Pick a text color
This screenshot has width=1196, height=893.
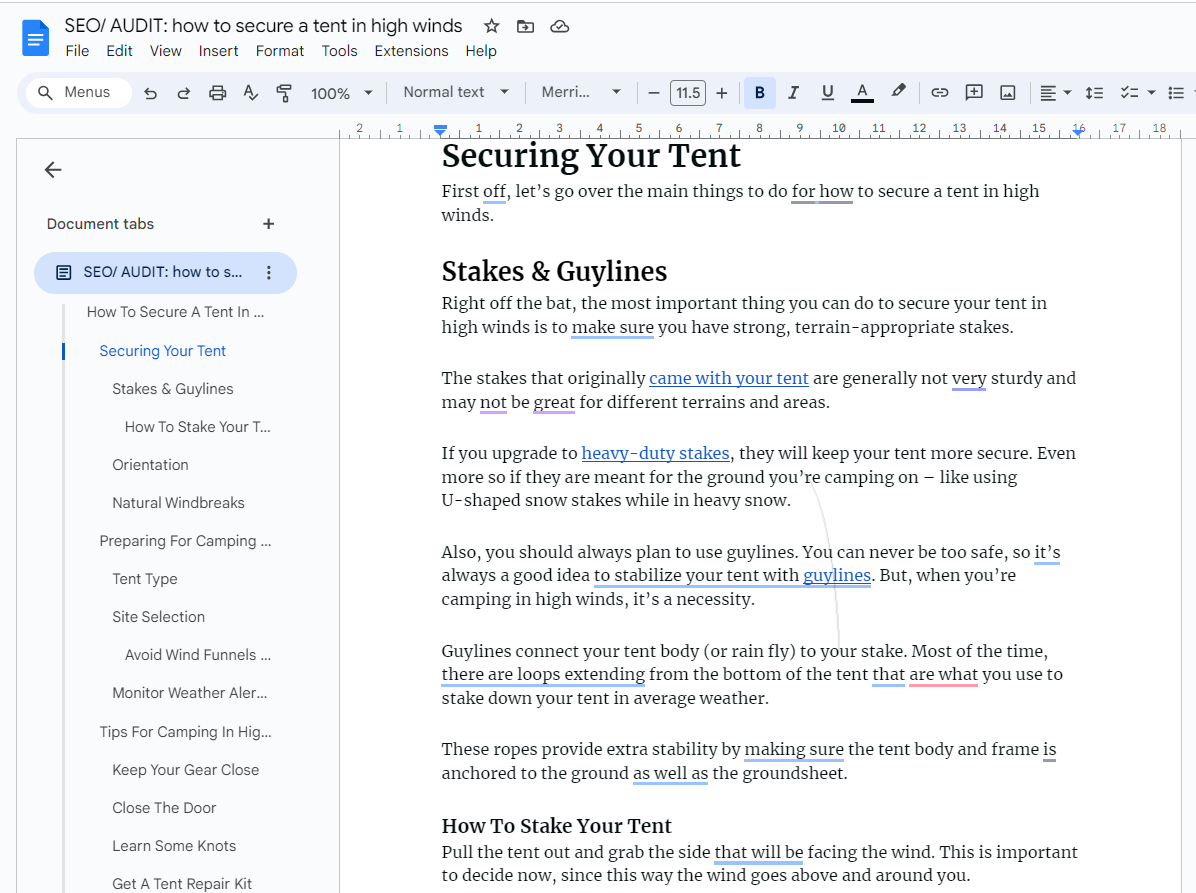click(x=862, y=93)
